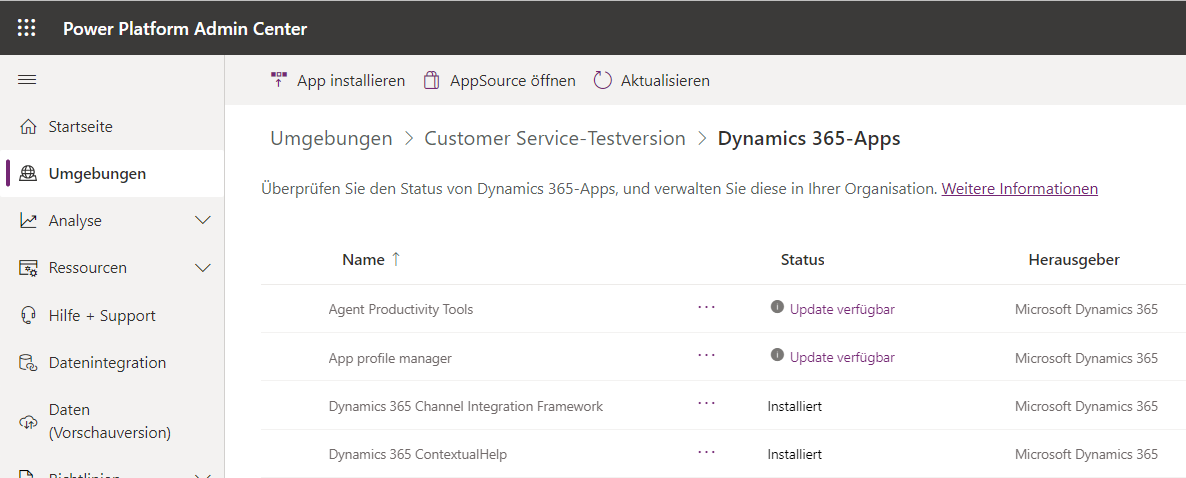This screenshot has width=1186, height=478.
Task: Click the Aktualisieren refresh icon
Action: pos(602,80)
